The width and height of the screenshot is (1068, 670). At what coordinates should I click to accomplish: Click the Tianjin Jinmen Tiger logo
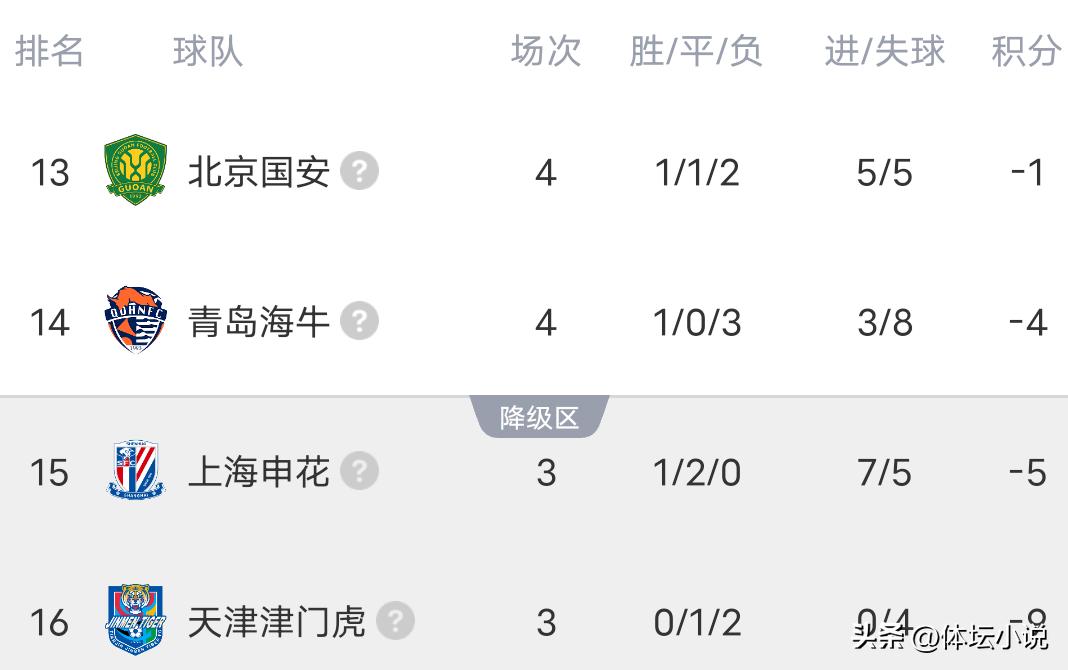click(136, 621)
